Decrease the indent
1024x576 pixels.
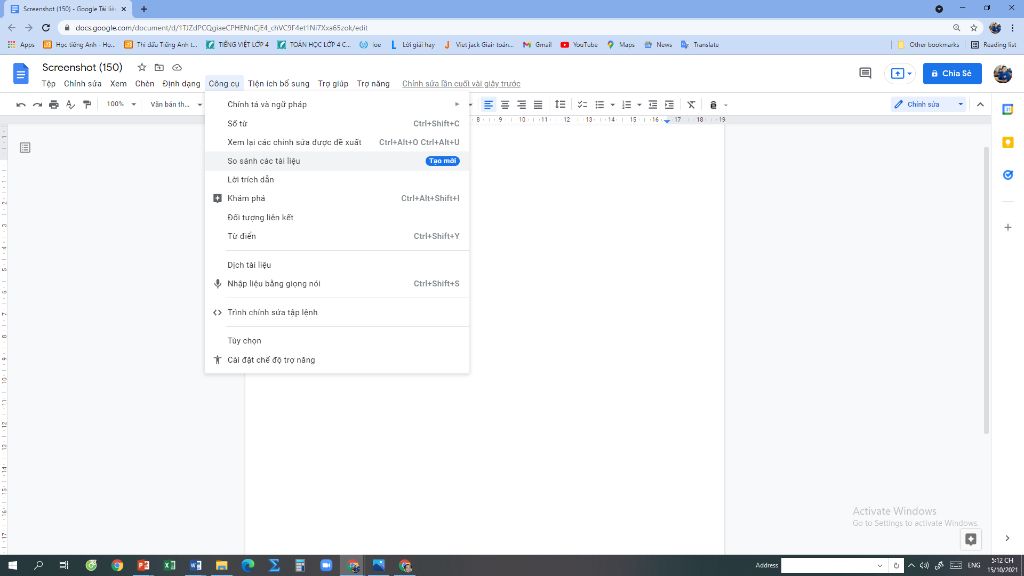click(x=652, y=104)
